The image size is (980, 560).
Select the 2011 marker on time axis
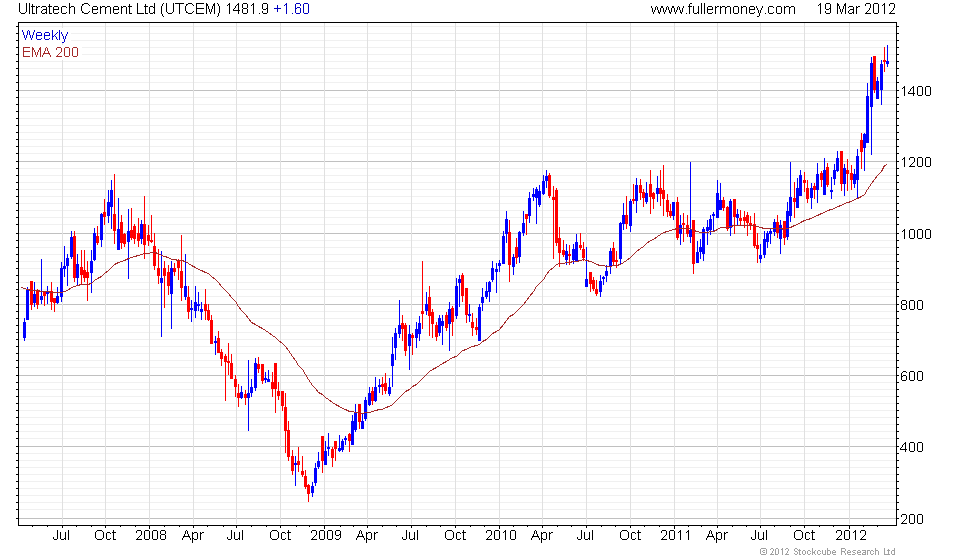pos(675,535)
